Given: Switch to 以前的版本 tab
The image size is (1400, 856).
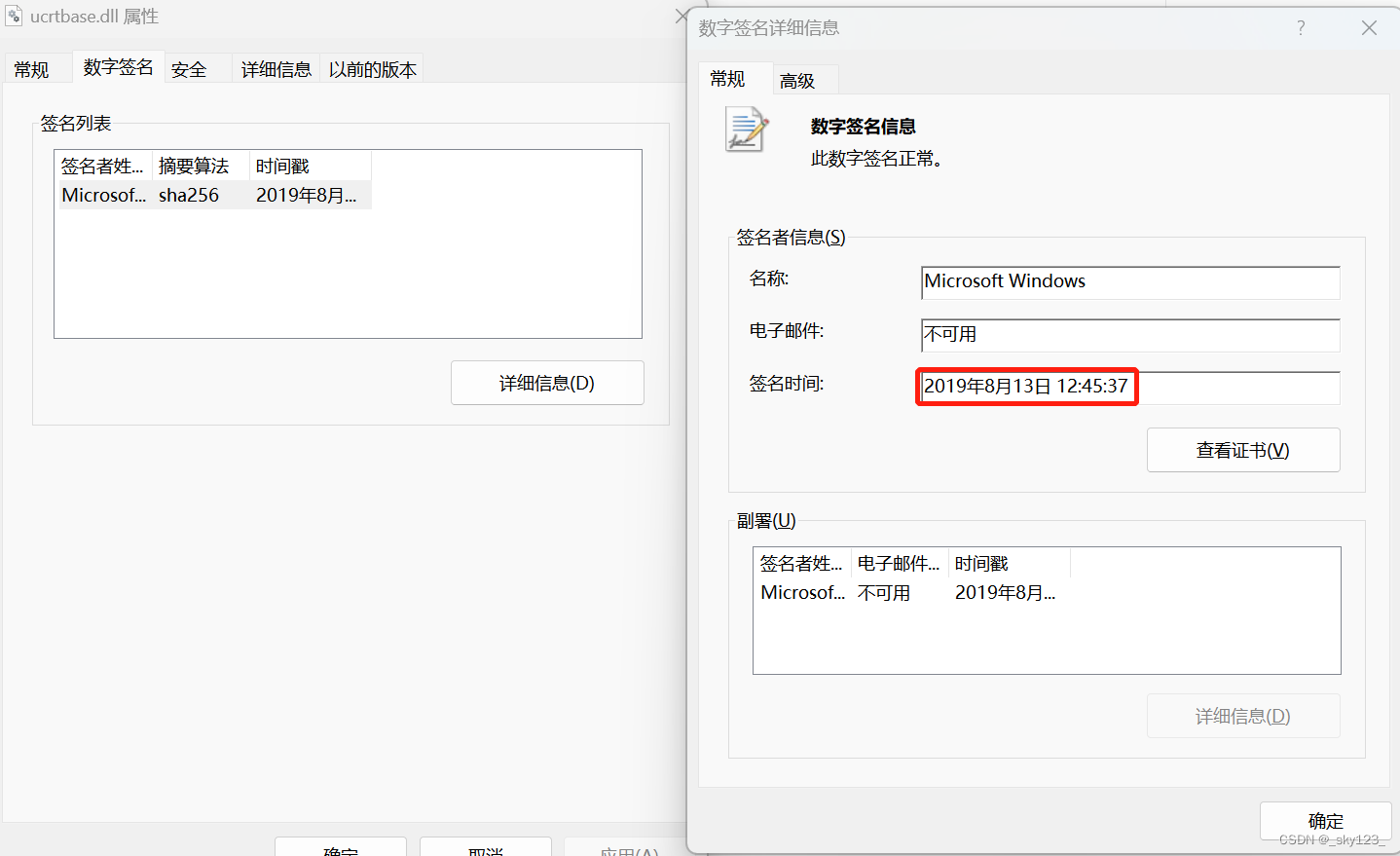Looking at the screenshot, I should pos(372,69).
